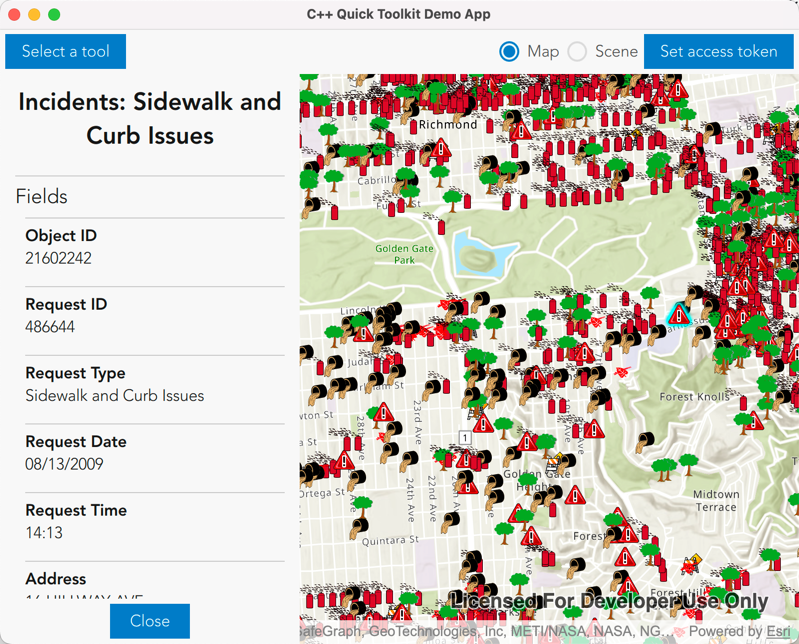Click the cyan-highlighted selected warning incident icon
This screenshot has height=644, width=799.
pos(680,314)
